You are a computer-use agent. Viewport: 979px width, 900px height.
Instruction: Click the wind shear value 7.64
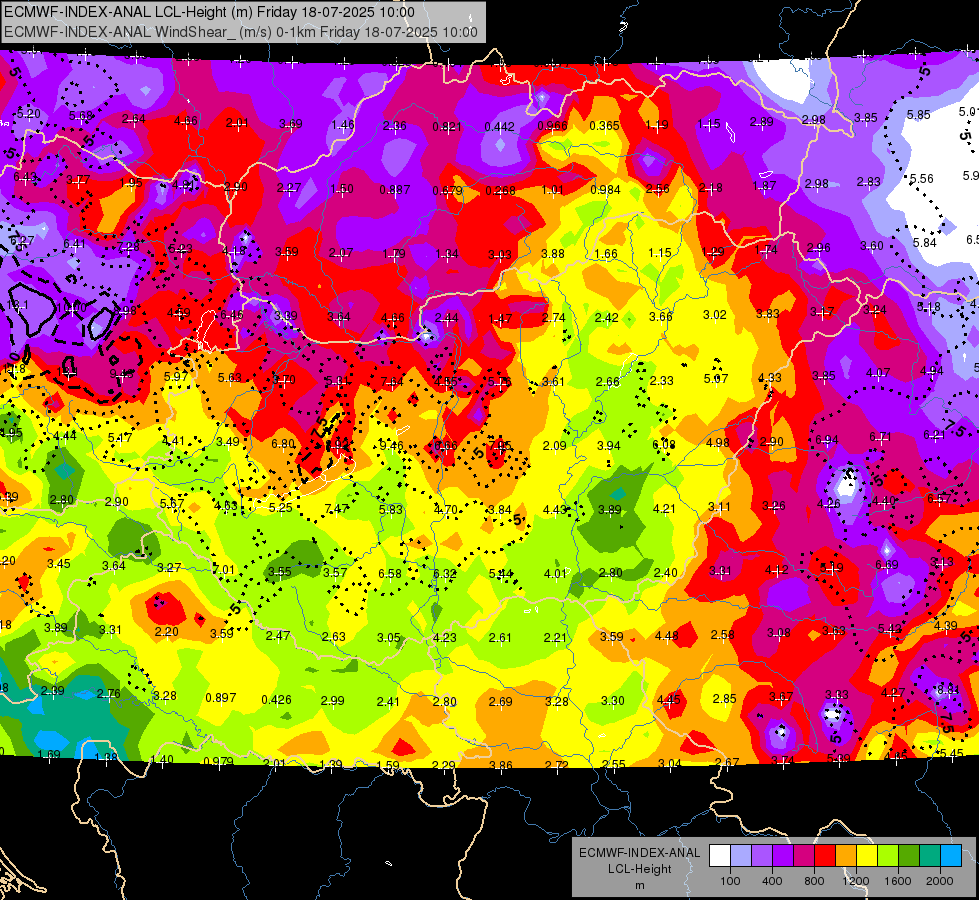pos(392,381)
